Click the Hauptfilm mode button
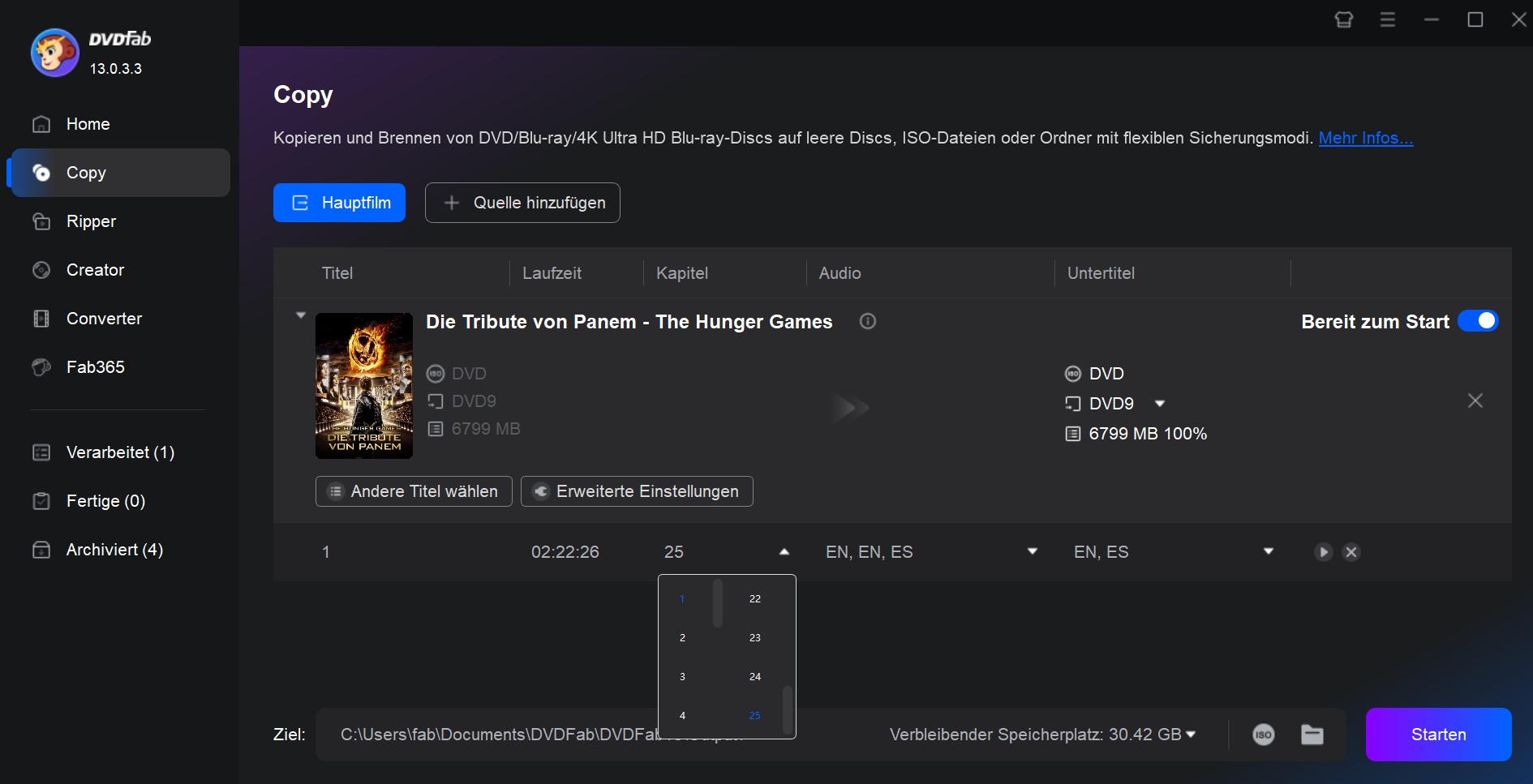This screenshot has height=784, width=1533. pyautogui.click(x=339, y=203)
